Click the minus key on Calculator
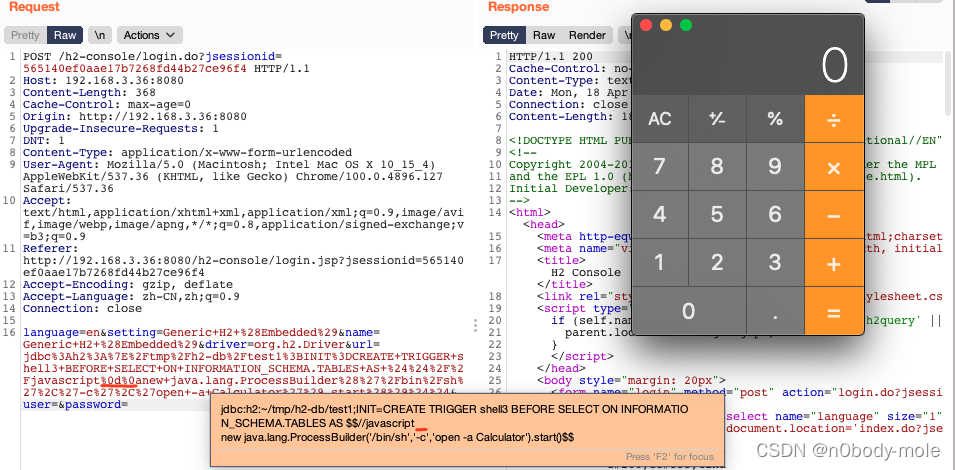This screenshot has width=955, height=470. [834, 215]
